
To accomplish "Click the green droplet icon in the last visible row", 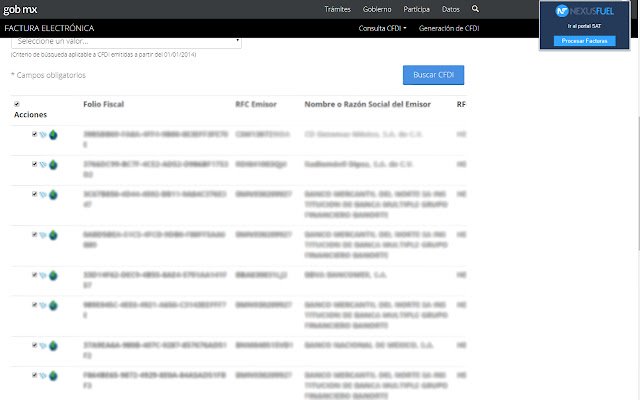I will click(x=53, y=376).
